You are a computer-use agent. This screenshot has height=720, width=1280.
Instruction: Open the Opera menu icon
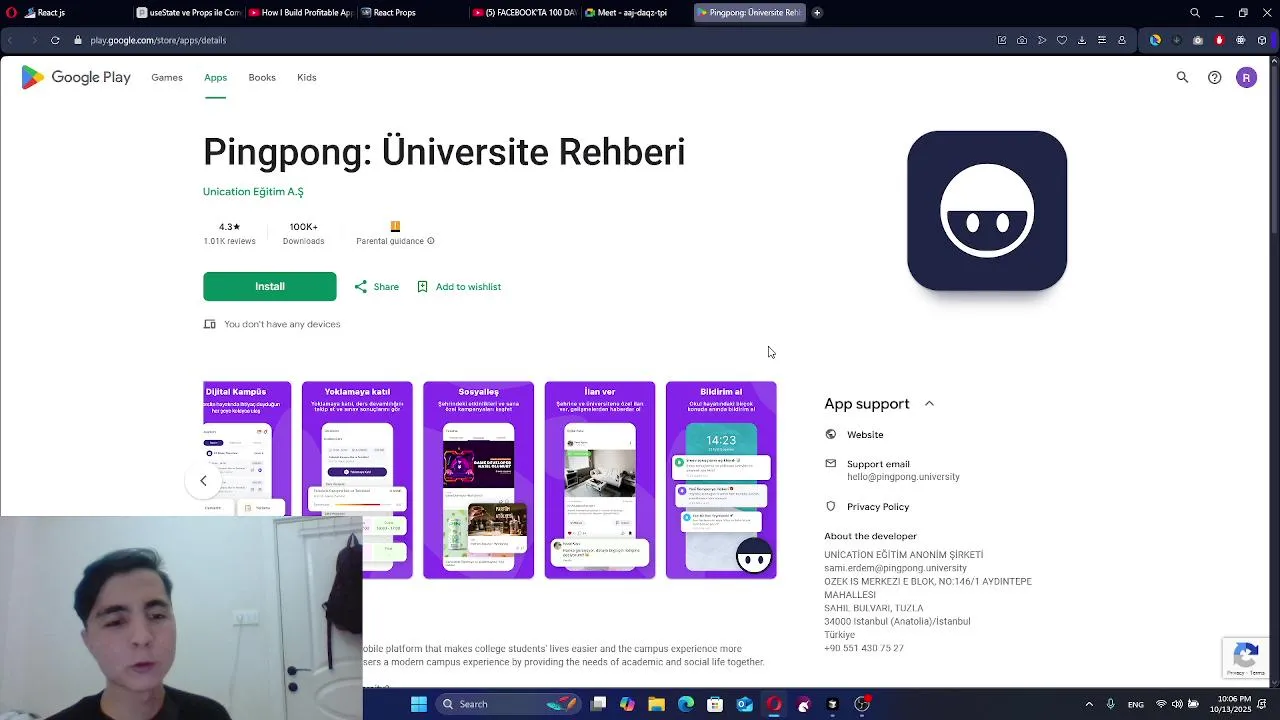(x=11, y=13)
